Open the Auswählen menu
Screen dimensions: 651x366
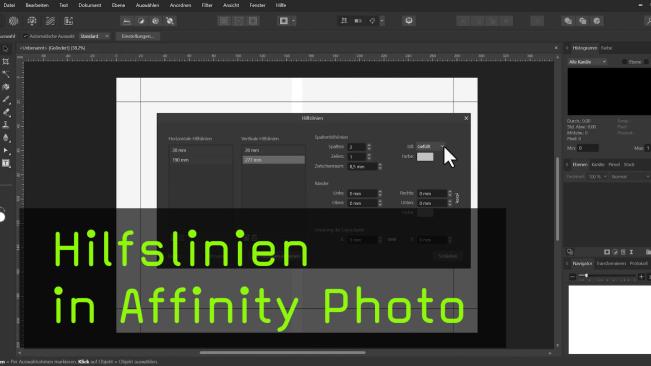pyautogui.click(x=147, y=5)
